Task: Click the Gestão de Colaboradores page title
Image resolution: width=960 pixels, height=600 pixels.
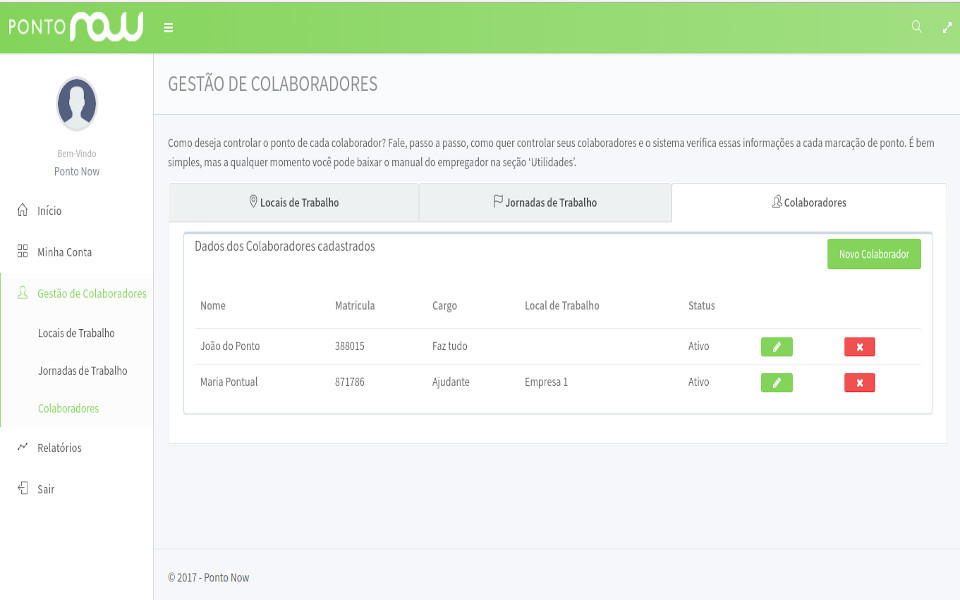Action: tap(272, 84)
